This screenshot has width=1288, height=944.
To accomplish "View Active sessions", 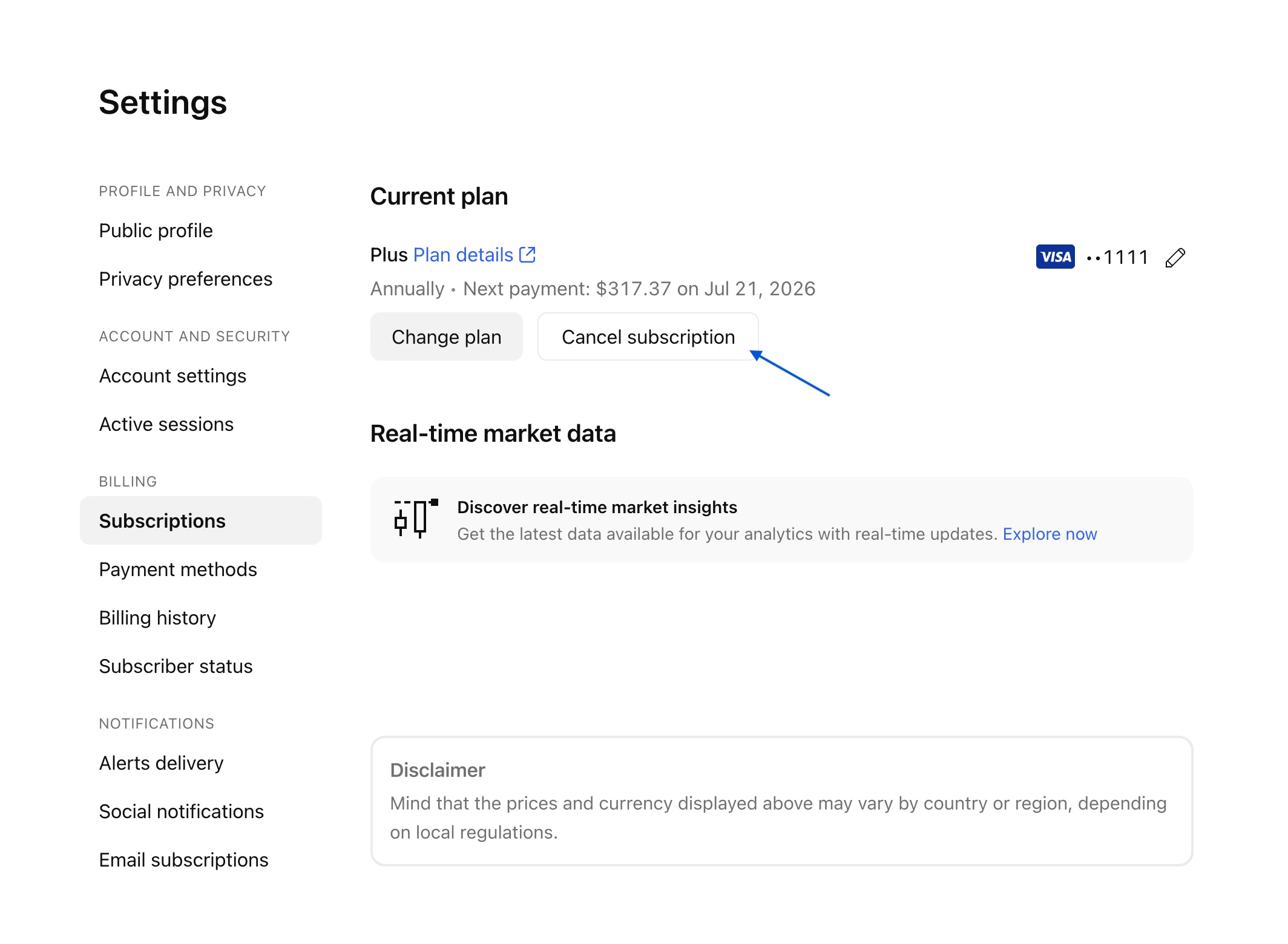I will 166,424.
